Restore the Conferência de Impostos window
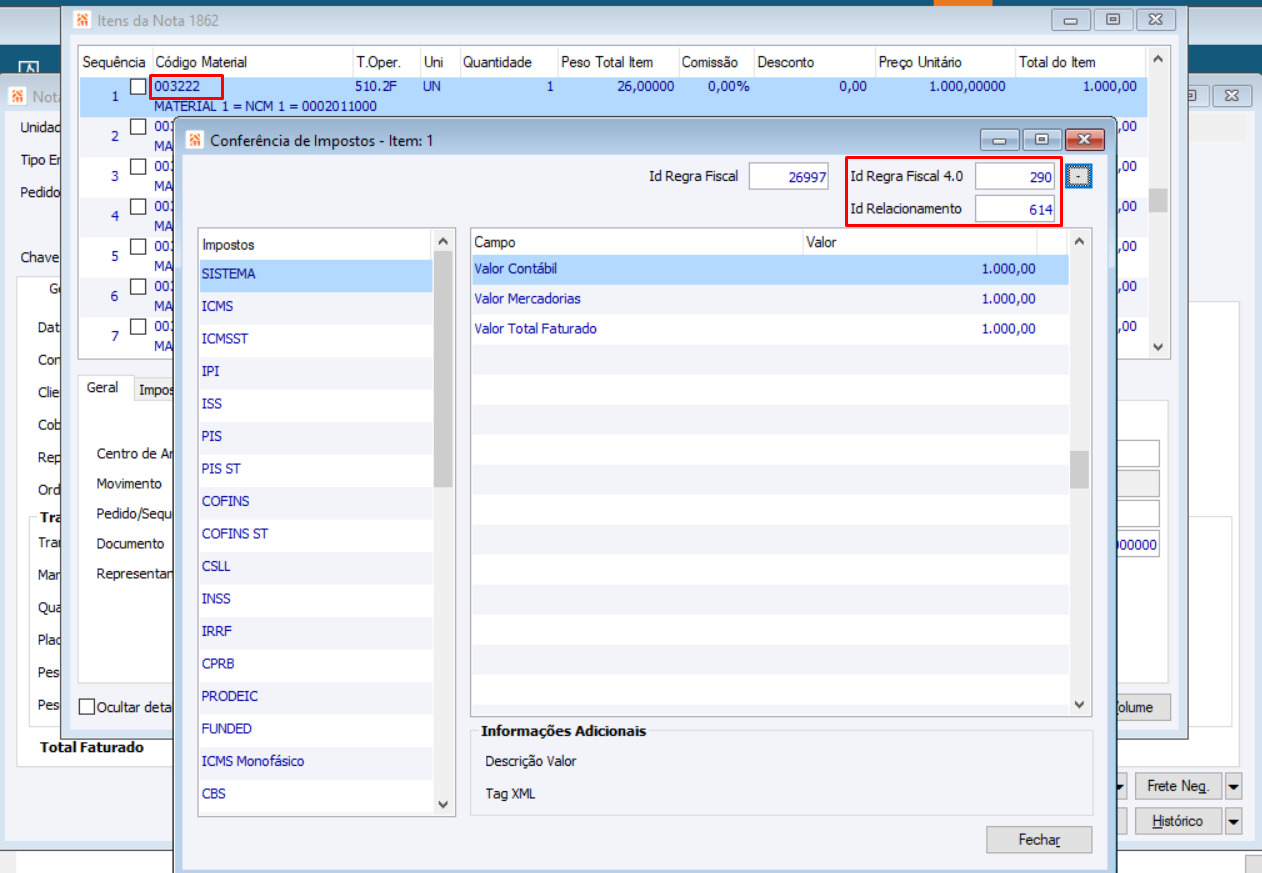This screenshot has height=873, width=1262. [x=1041, y=140]
